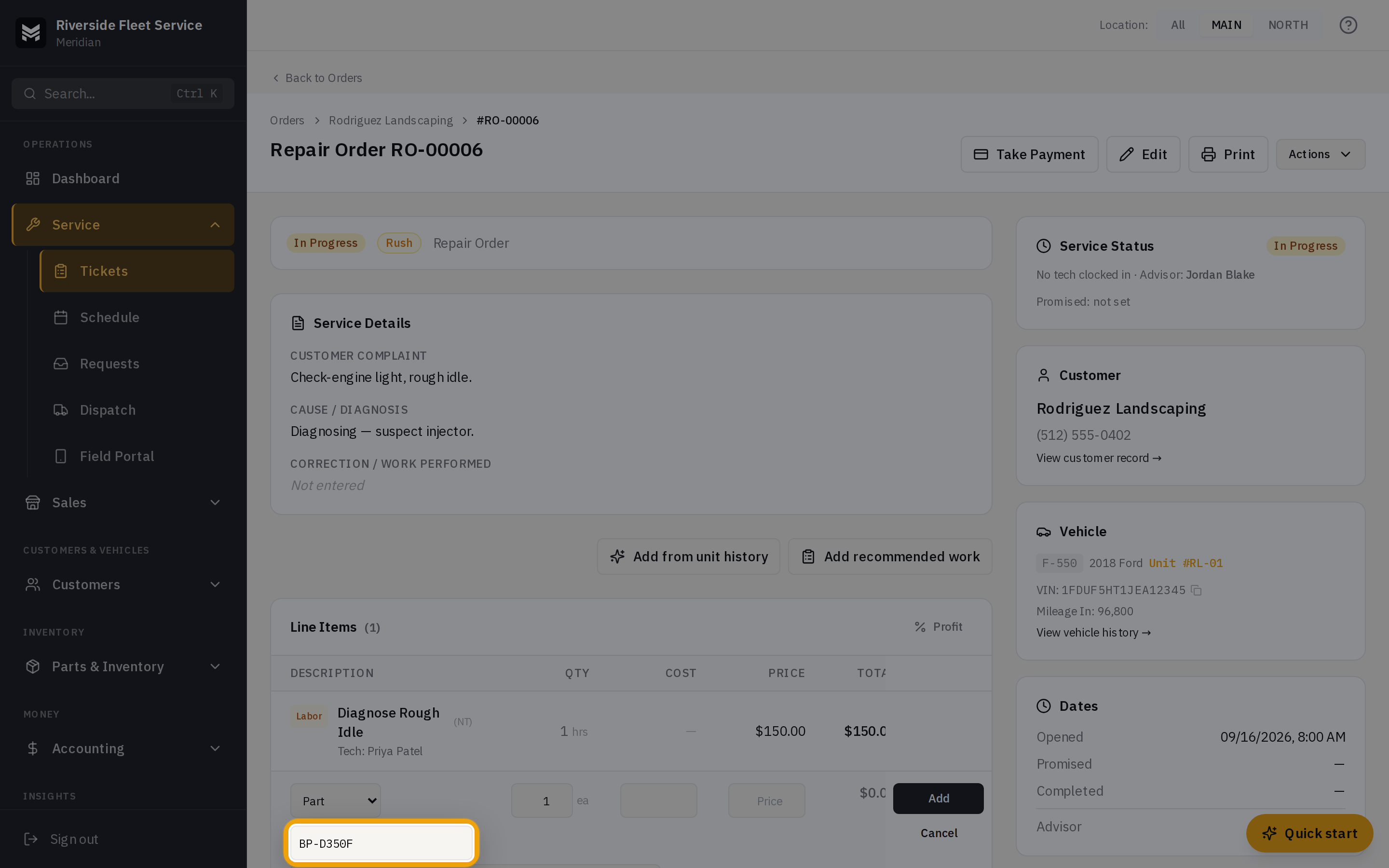Open the Part line type dropdown
This screenshot has height=868, width=1389.
point(336,801)
